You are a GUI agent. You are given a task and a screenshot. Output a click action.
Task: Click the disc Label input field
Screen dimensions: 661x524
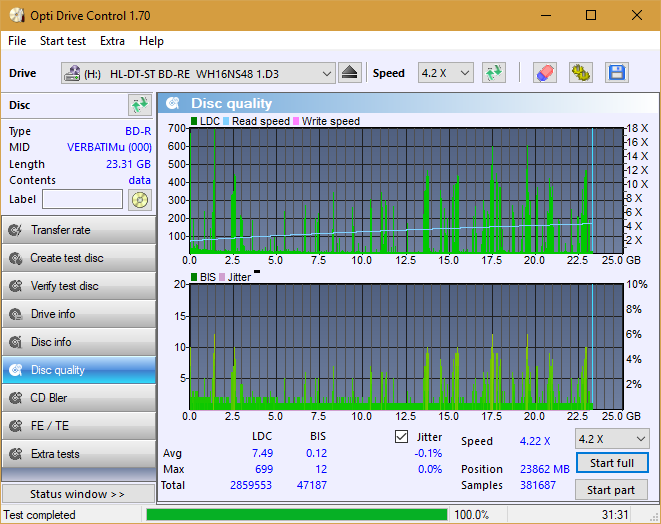[x=82, y=199]
